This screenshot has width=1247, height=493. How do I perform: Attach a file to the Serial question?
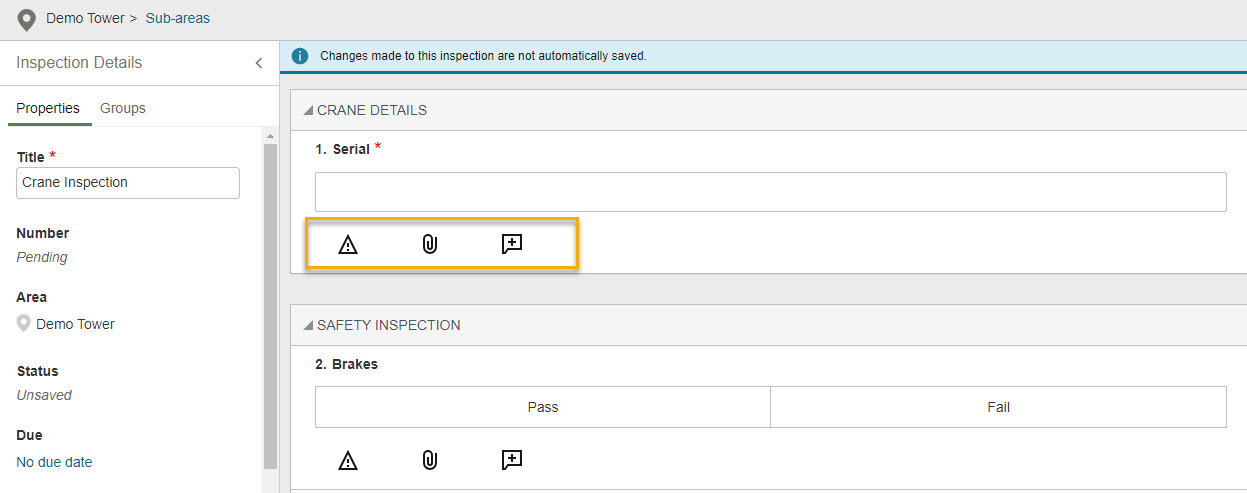pos(429,245)
